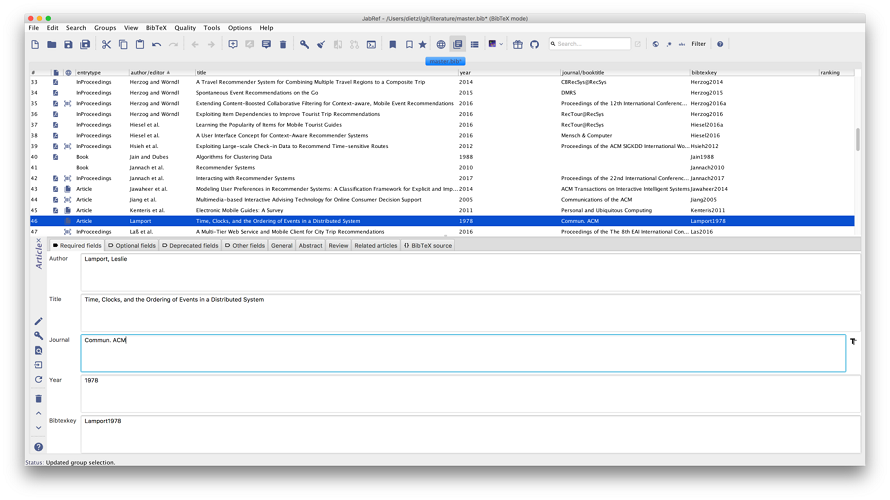Expand the author/editor column sort arrow
Image resolution: width=890 pixels, height=500 pixels.
coord(168,73)
